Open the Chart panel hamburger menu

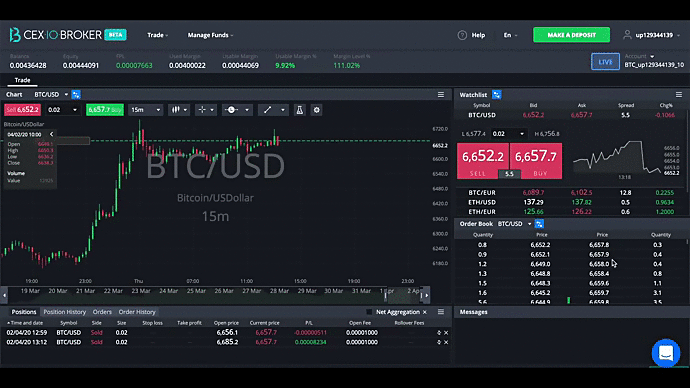point(440,95)
